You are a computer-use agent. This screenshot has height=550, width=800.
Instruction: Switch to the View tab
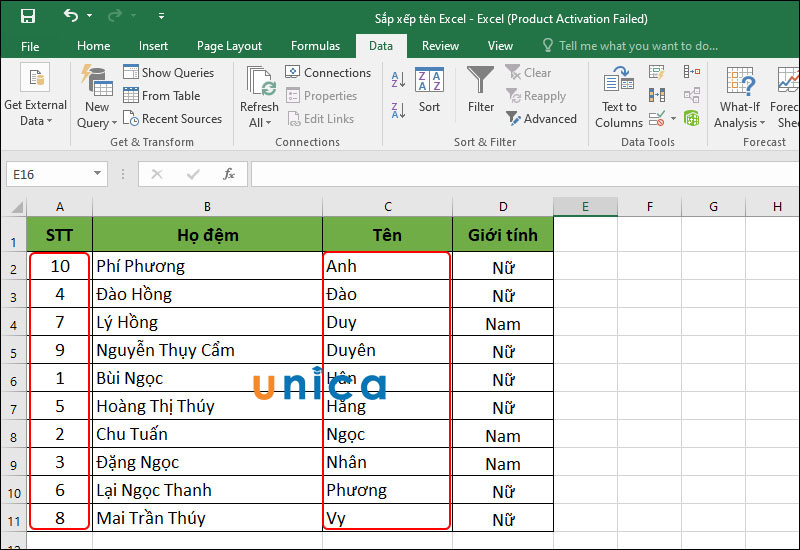(500, 46)
